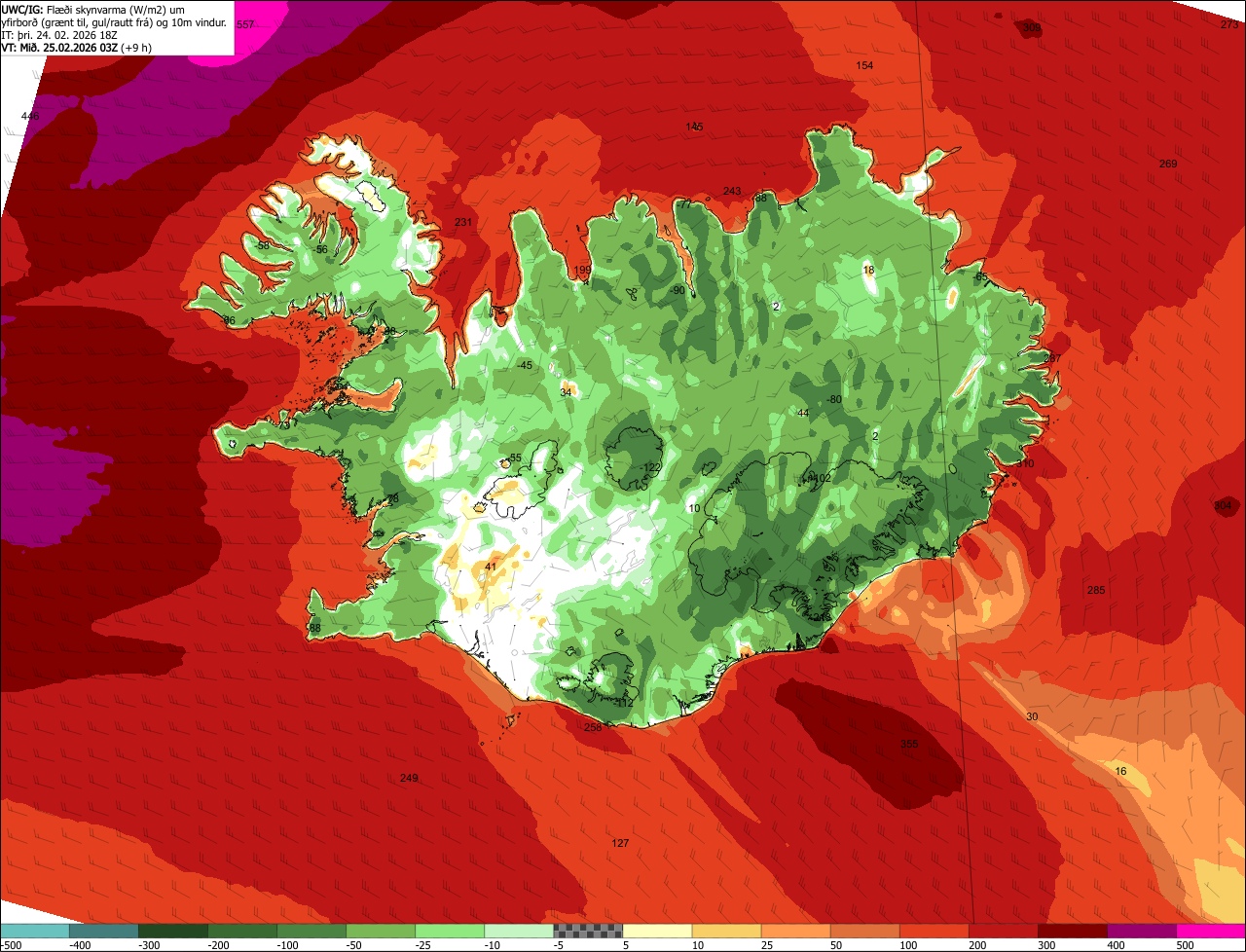Click the '267' value on the east coast
Screen dimensions: 1246x952
[x=1051, y=358]
